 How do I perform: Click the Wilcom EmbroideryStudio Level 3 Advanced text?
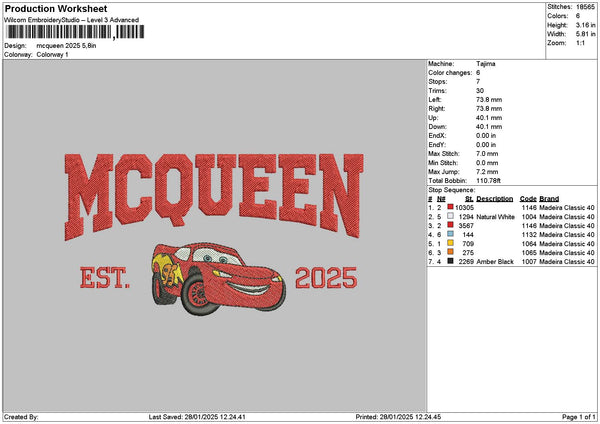72,20
